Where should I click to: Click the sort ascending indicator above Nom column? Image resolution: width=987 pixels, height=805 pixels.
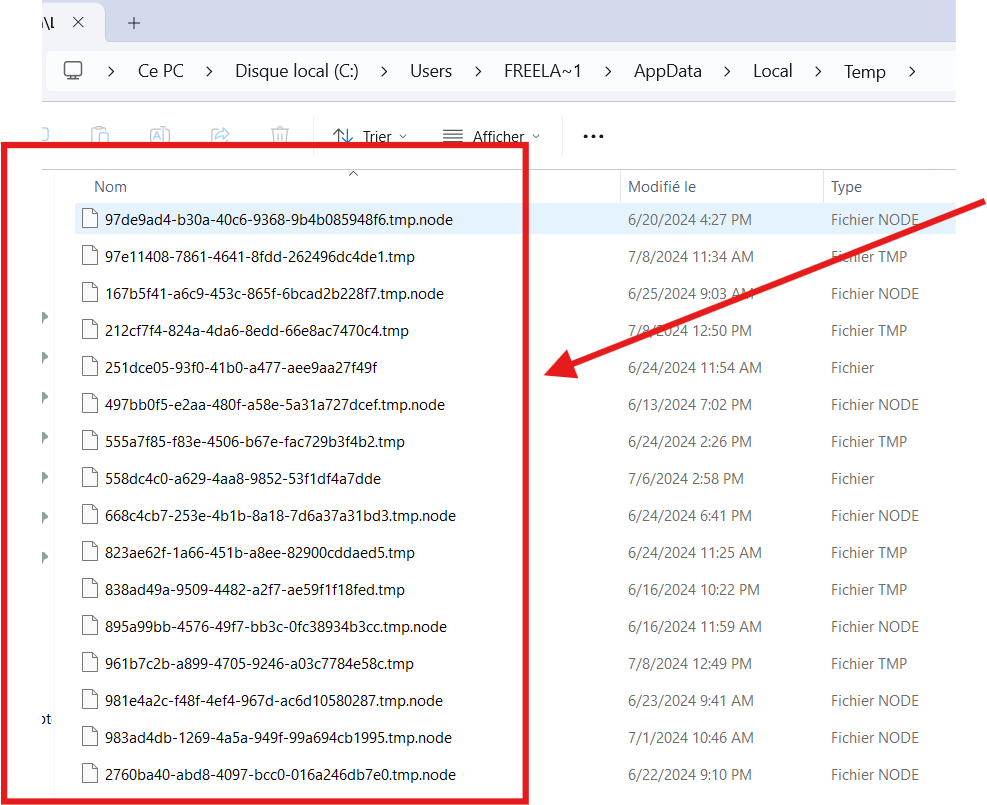point(353,172)
